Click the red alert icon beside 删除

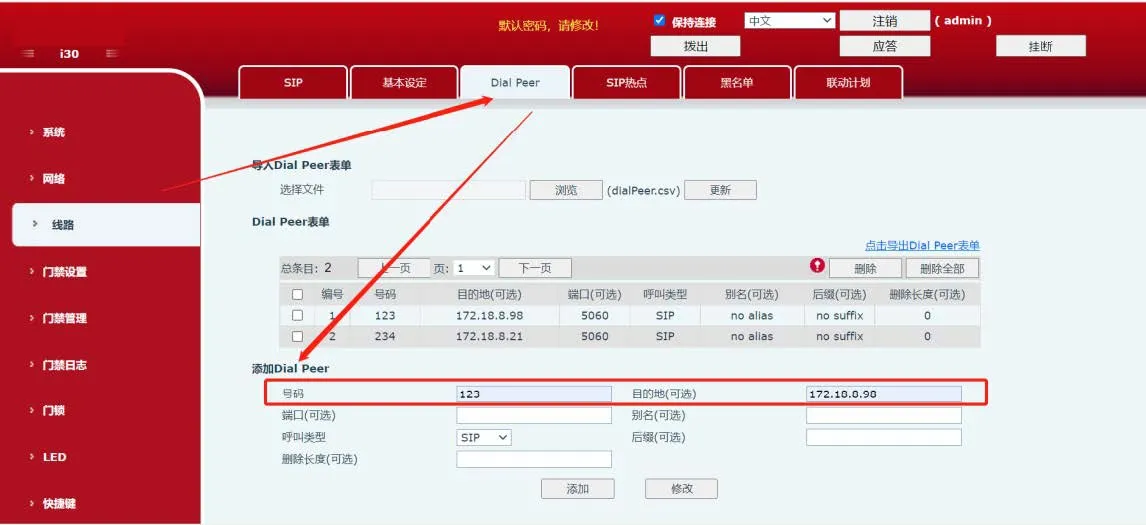(x=817, y=266)
